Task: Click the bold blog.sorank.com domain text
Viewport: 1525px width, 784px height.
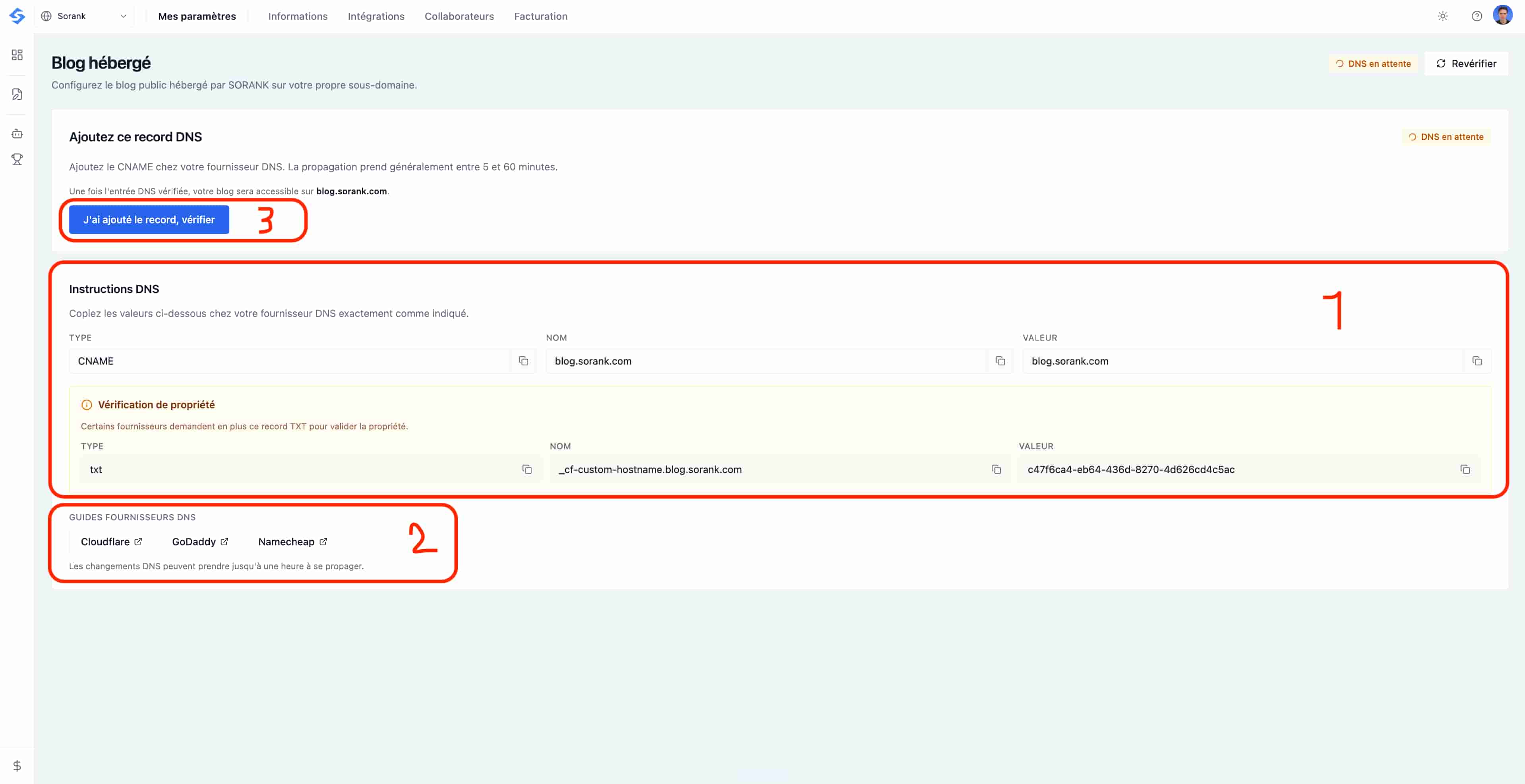Action: pyautogui.click(x=352, y=191)
